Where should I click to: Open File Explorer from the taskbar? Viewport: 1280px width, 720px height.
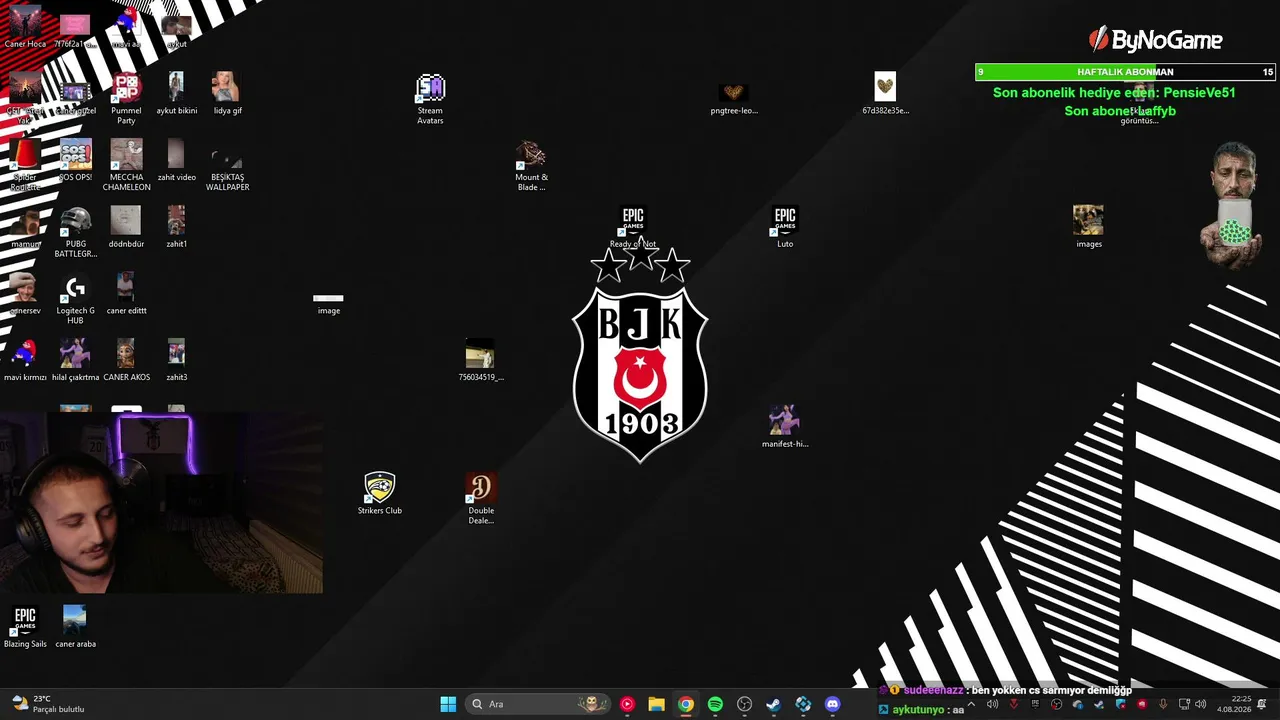[656, 704]
